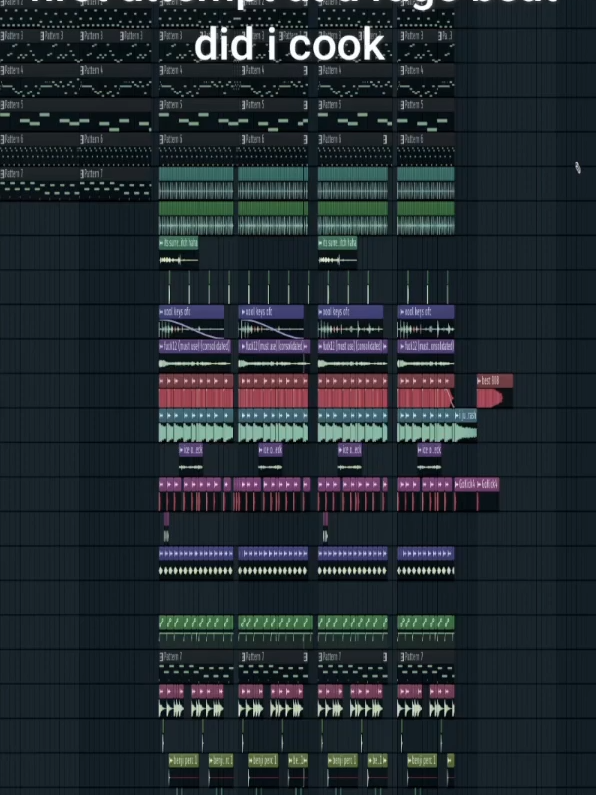Click the Pattern 7 icon in the leftmost top lane
This screenshot has width=596, height=795.
tap(3, 174)
